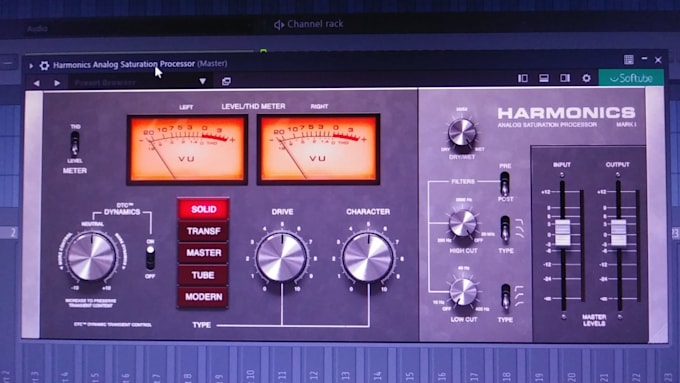Expand the plugin window menu arrow
Viewport: 680px width, 383px height.
pos(31,66)
